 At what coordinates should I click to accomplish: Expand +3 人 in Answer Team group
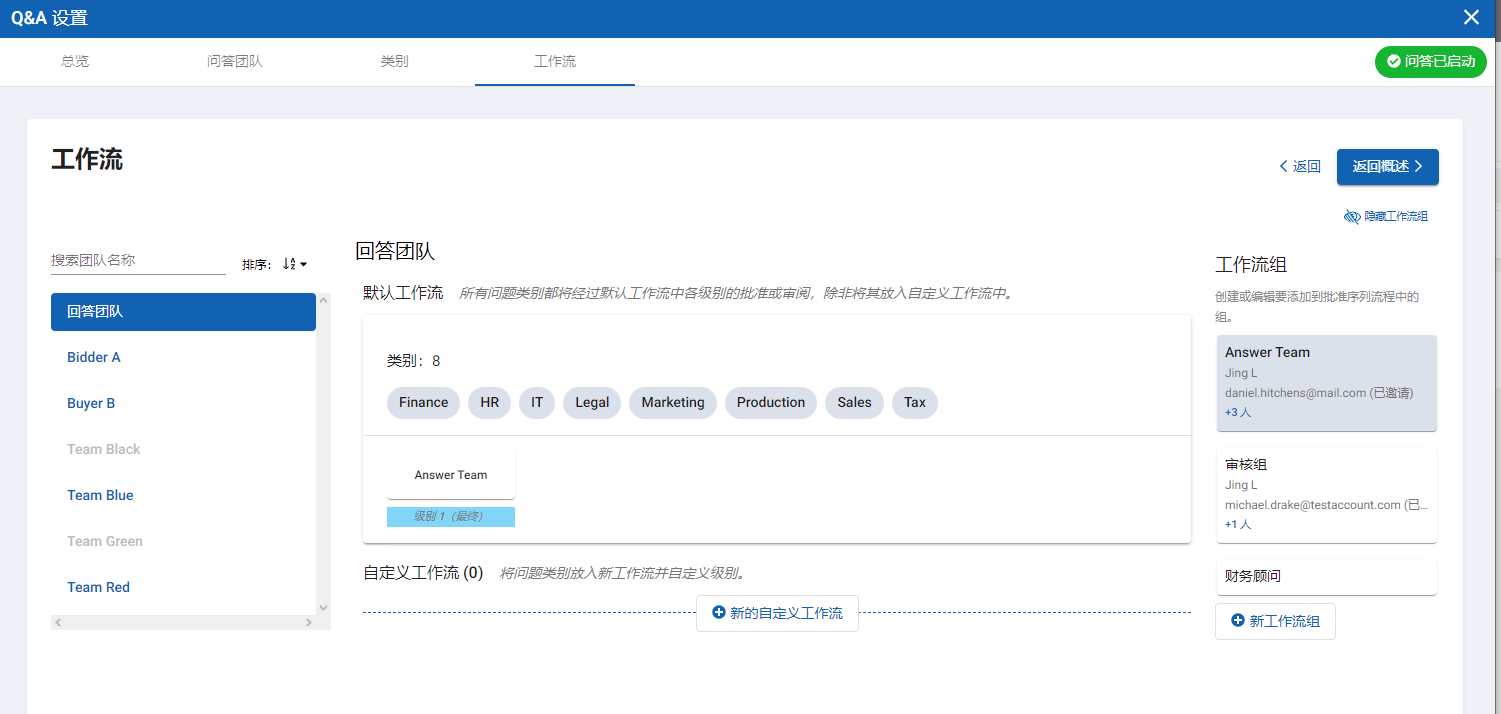point(1238,412)
